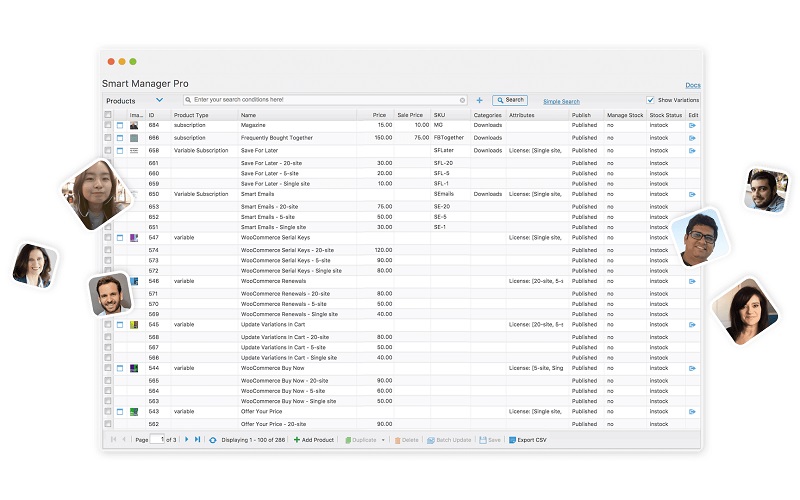
Task: Open the Docs link
Action: pos(693,85)
